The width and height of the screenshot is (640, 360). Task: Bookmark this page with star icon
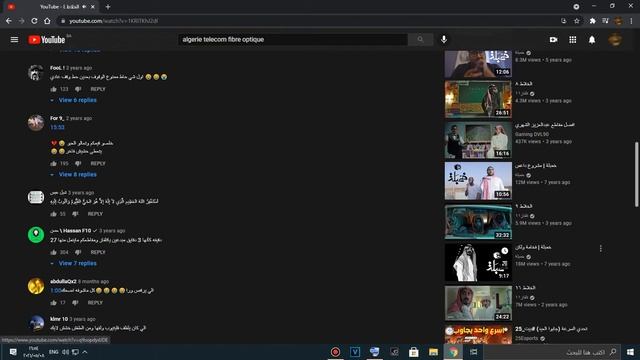pos(577,21)
